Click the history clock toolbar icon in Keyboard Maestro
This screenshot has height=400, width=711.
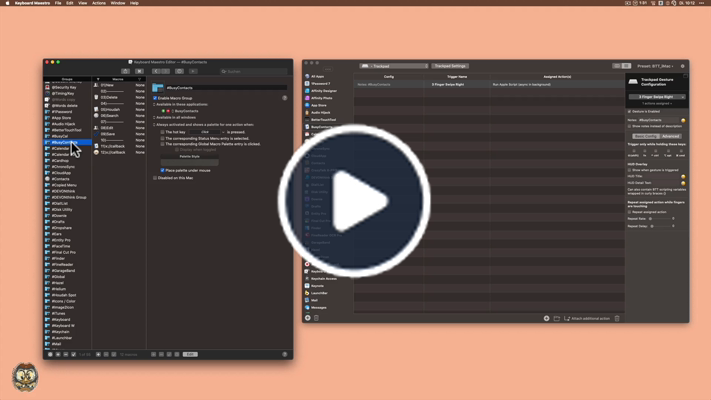tap(180, 71)
